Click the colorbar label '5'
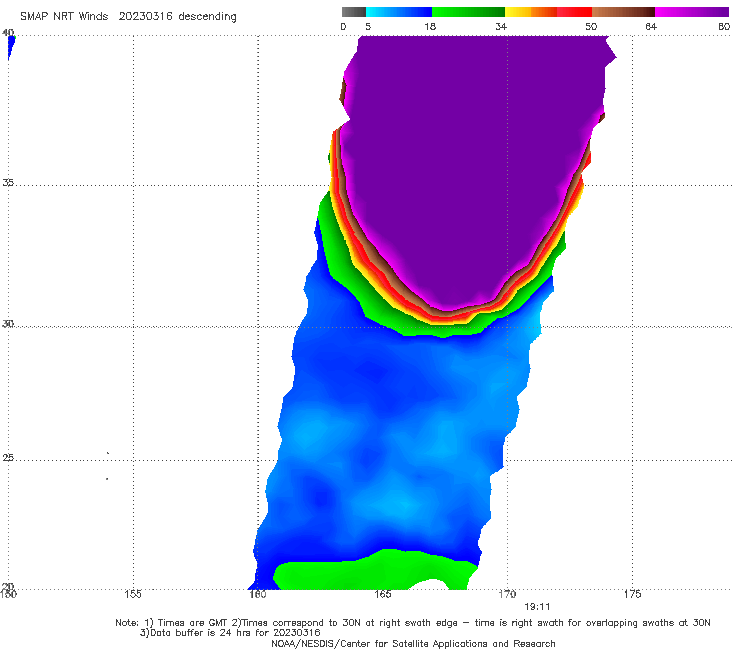Screen dimensions: 740x650 (x=368, y=26)
